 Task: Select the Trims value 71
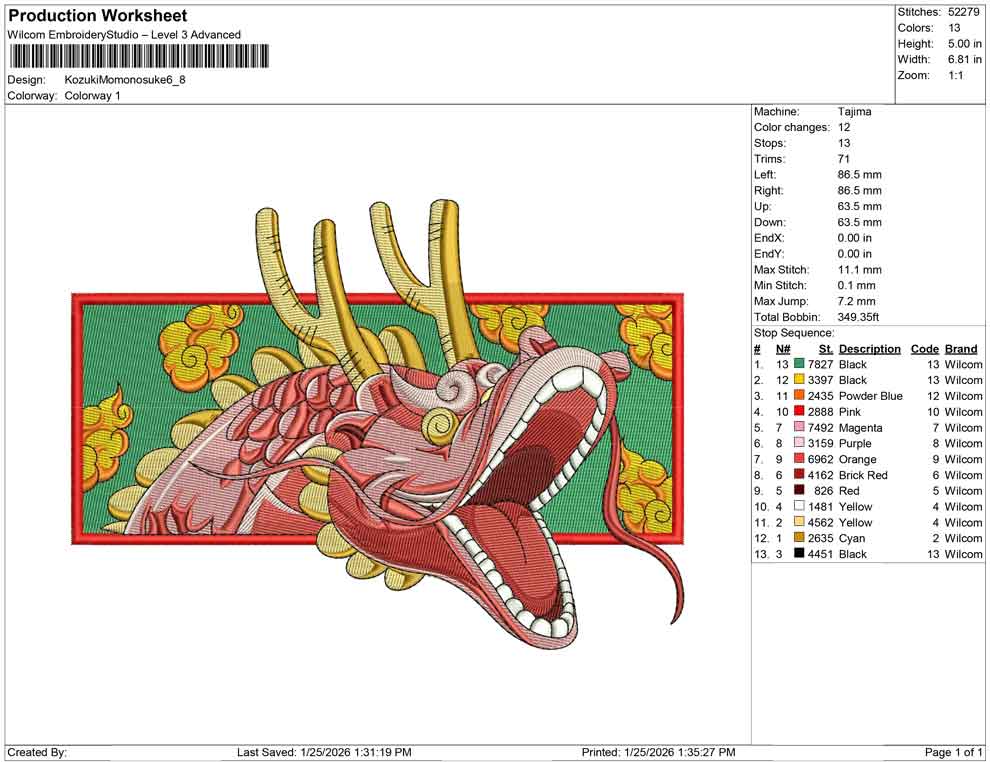coord(844,159)
